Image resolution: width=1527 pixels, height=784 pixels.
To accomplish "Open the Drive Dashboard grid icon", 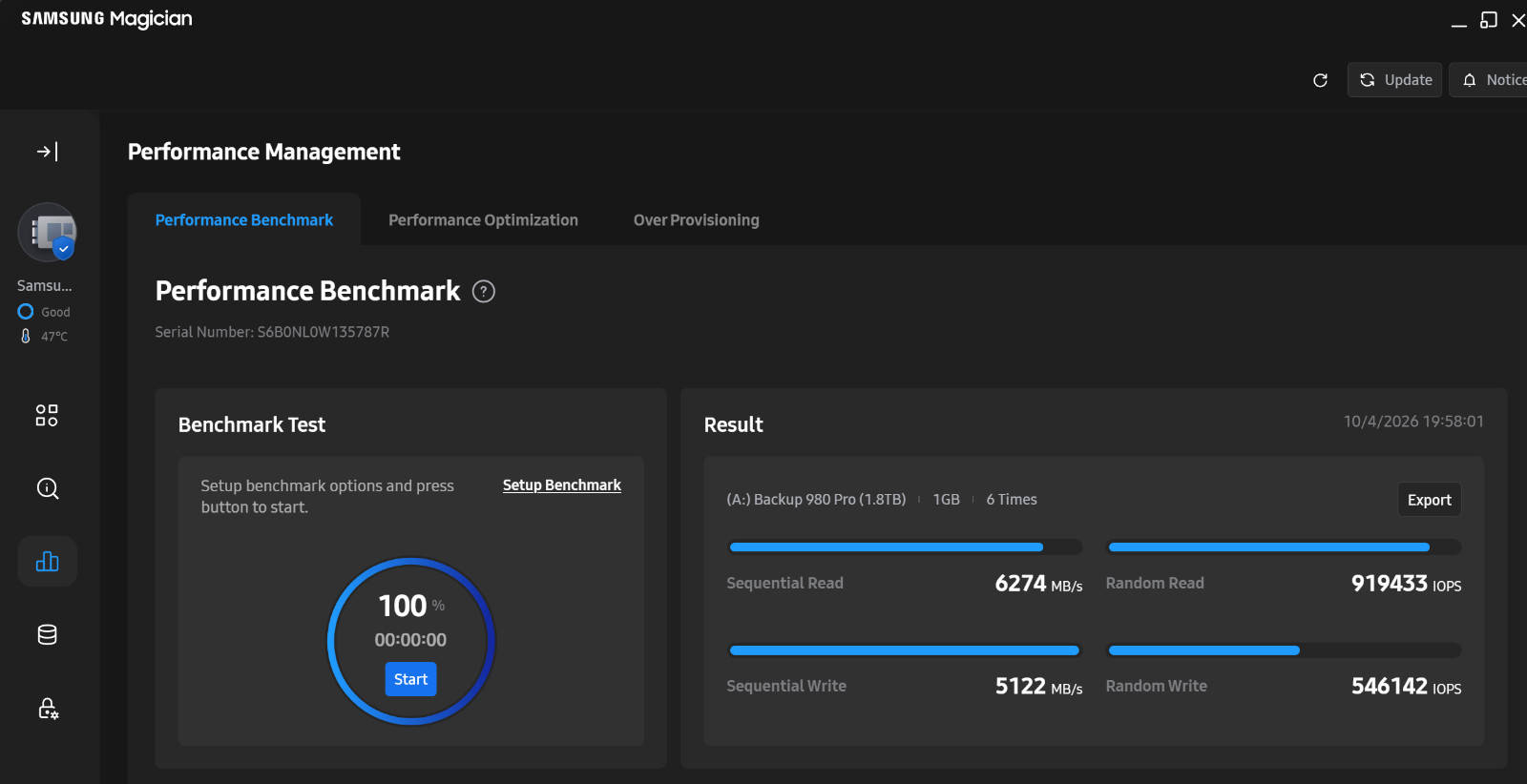I will tap(47, 415).
